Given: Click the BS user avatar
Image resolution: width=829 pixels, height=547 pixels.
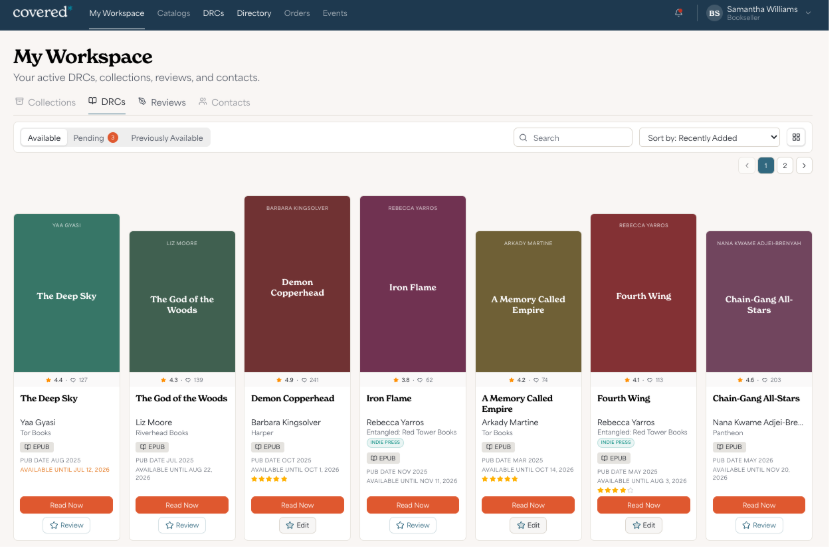Looking at the screenshot, I should click(714, 13).
